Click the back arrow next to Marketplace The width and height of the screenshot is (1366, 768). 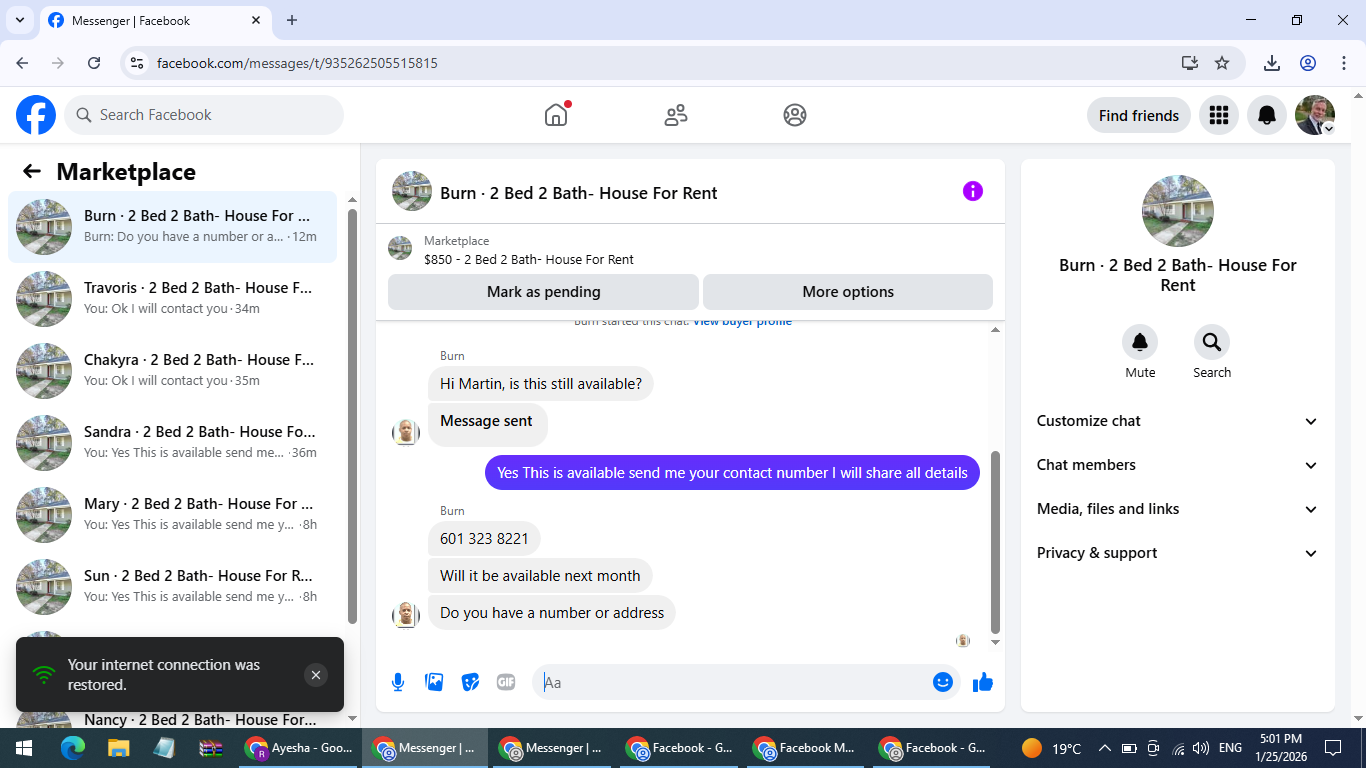[x=32, y=171]
